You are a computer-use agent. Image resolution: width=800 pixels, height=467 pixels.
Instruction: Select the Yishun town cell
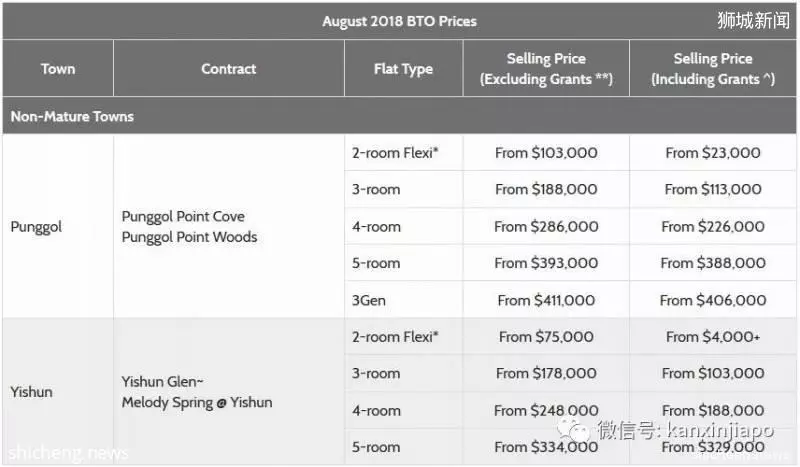58,391
